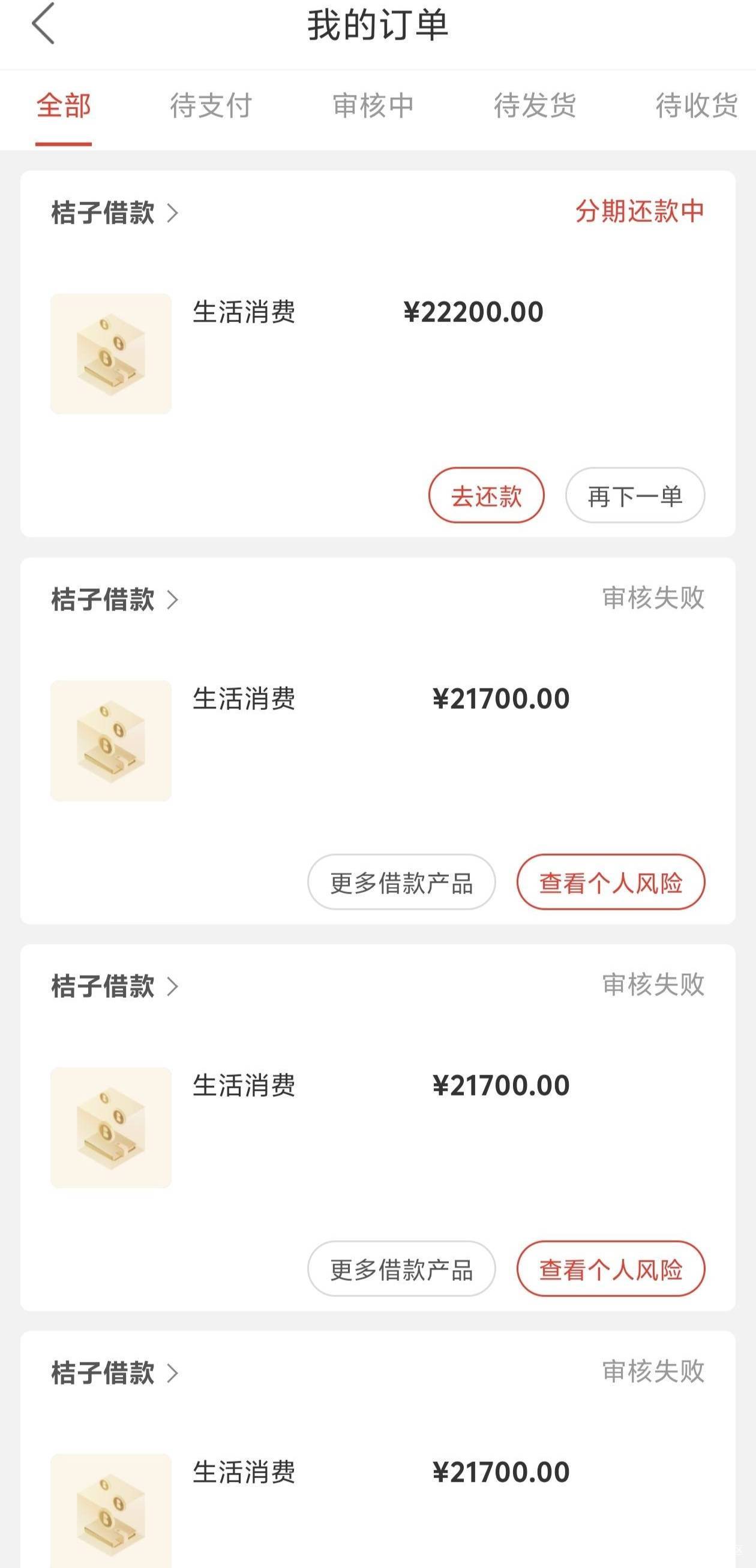756x1568 pixels.
Task: Select the 审核中 tab
Action: tap(373, 106)
